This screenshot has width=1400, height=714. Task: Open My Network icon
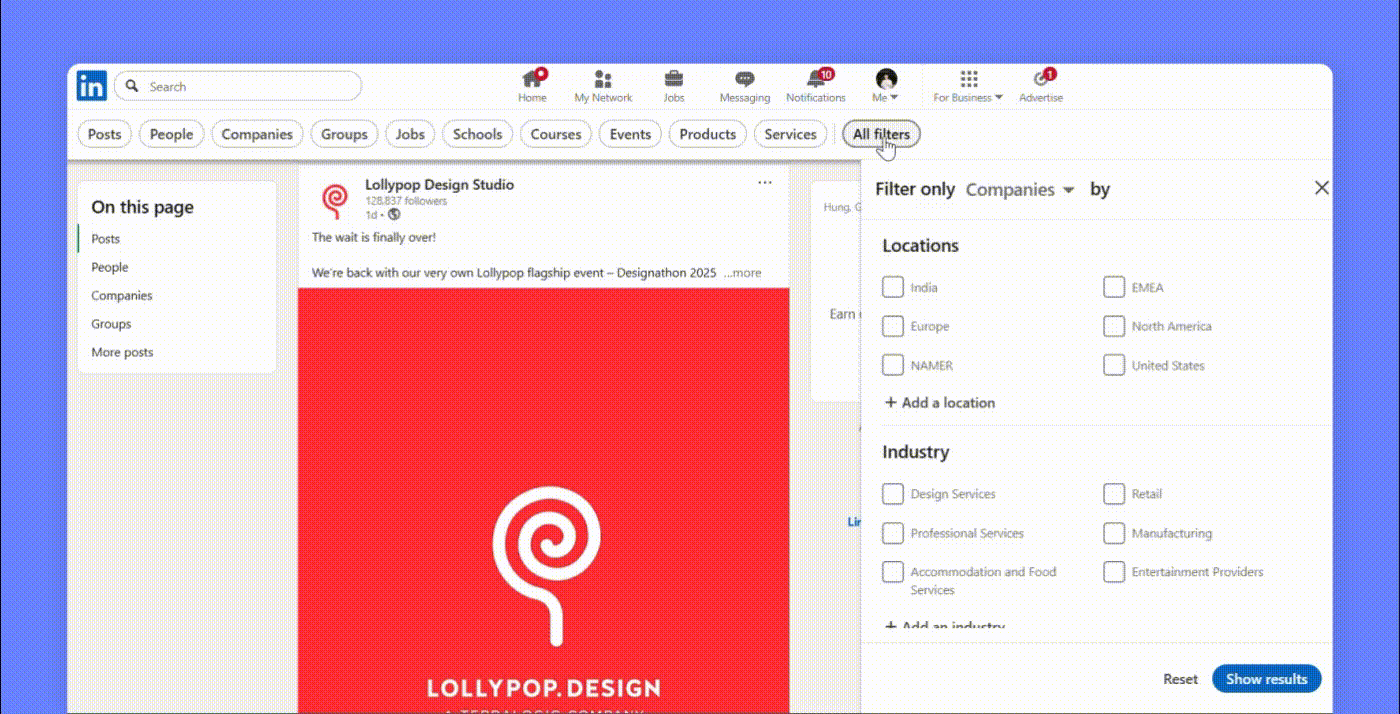(603, 80)
